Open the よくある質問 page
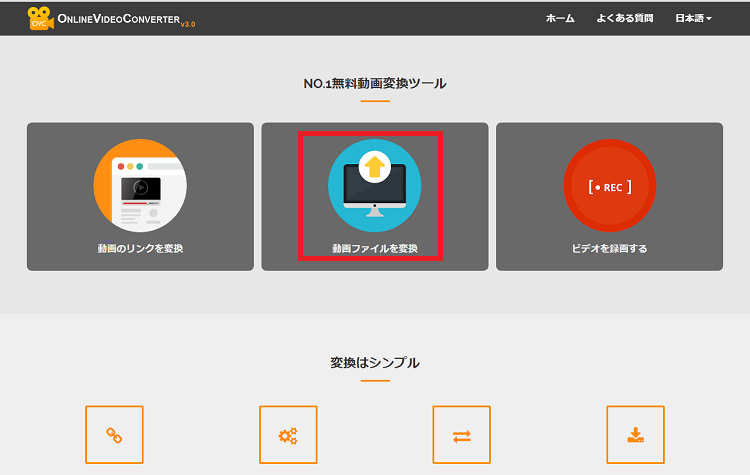 (625, 19)
